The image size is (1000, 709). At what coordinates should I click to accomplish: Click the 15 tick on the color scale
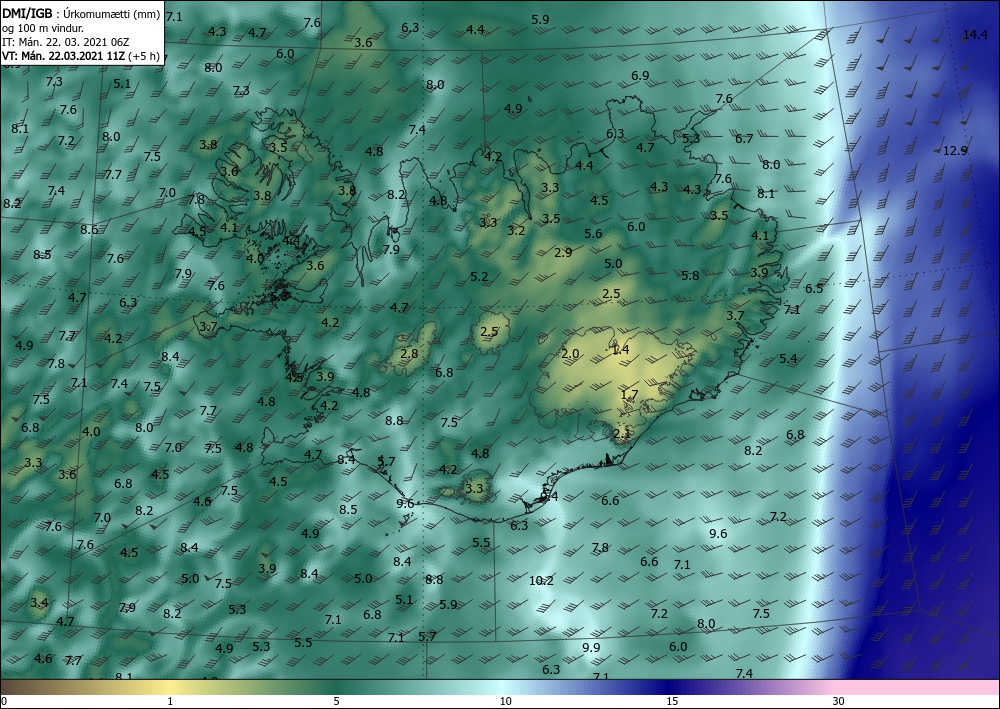coord(672,701)
